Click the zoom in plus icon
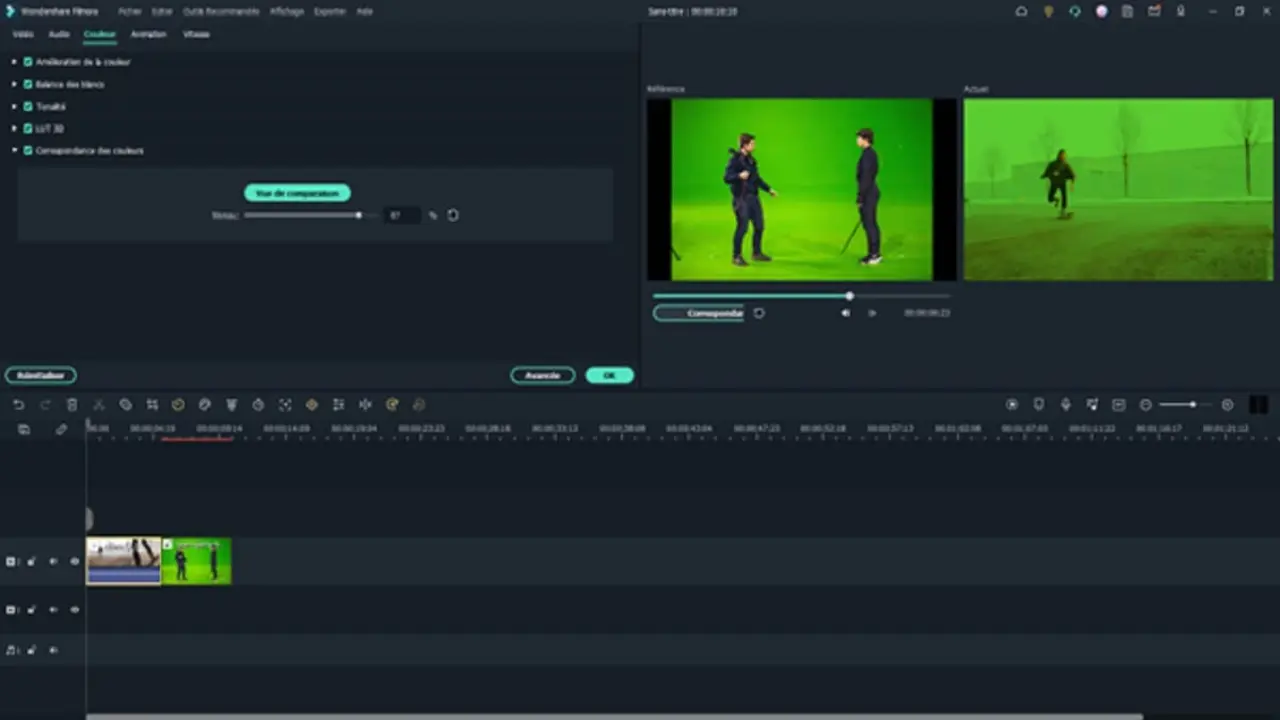 (x=1228, y=405)
